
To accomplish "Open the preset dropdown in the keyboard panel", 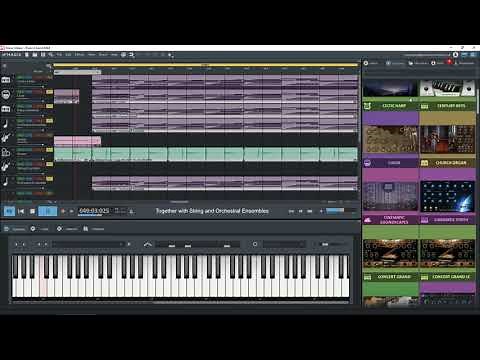I will 88,244.
